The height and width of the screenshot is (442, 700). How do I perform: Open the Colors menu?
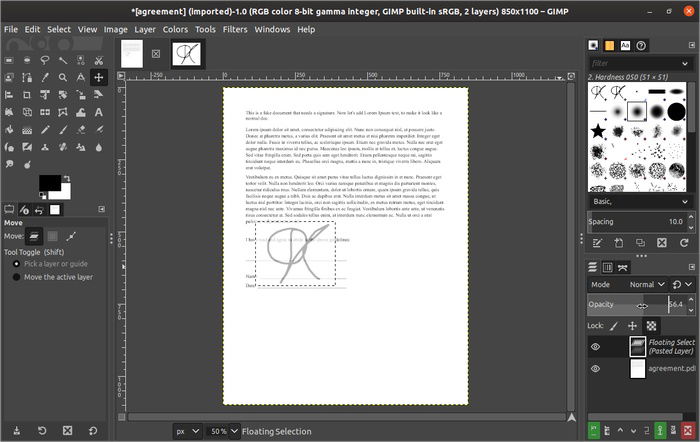point(175,30)
